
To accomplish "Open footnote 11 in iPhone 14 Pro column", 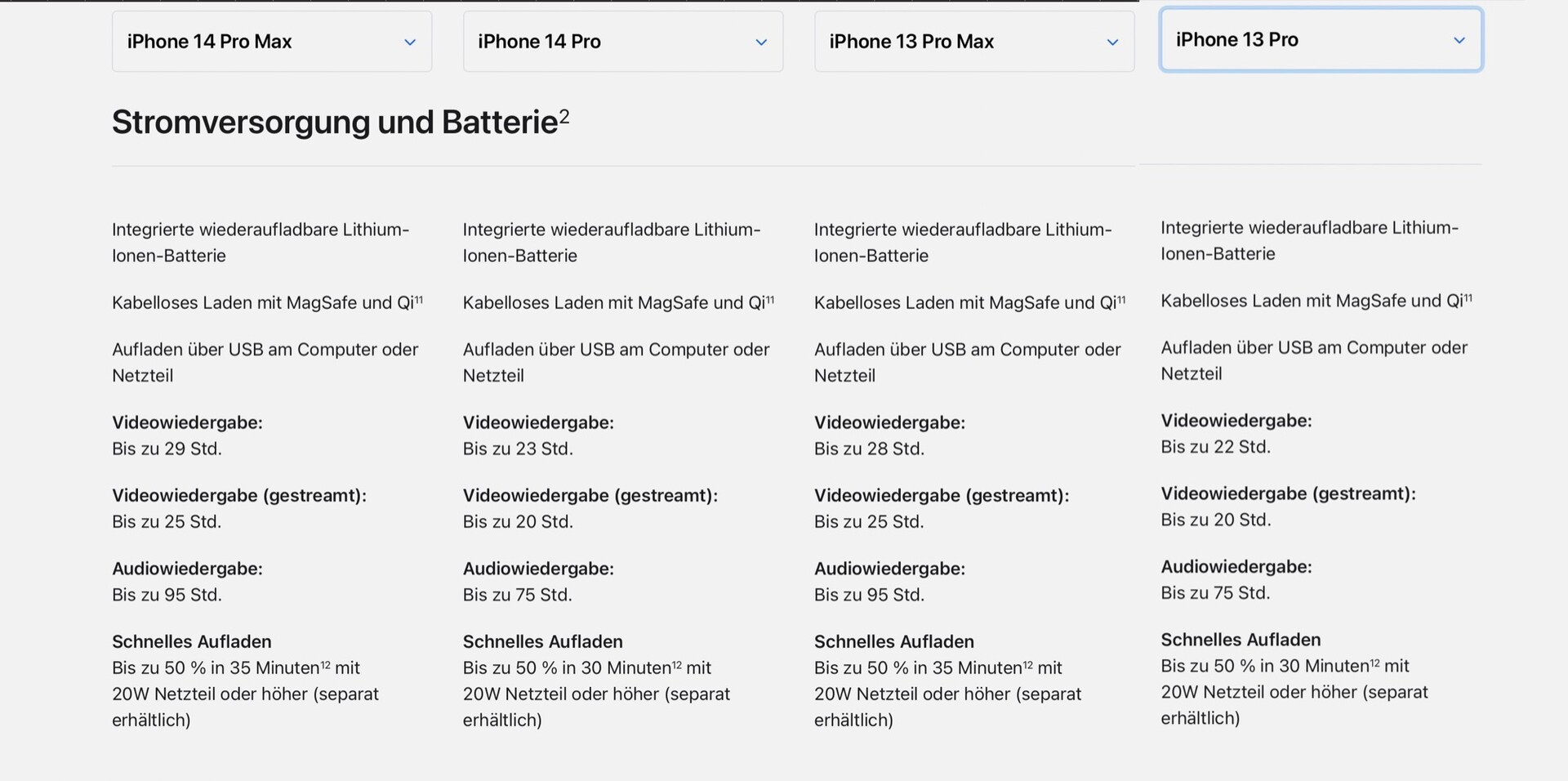I will (769, 299).
